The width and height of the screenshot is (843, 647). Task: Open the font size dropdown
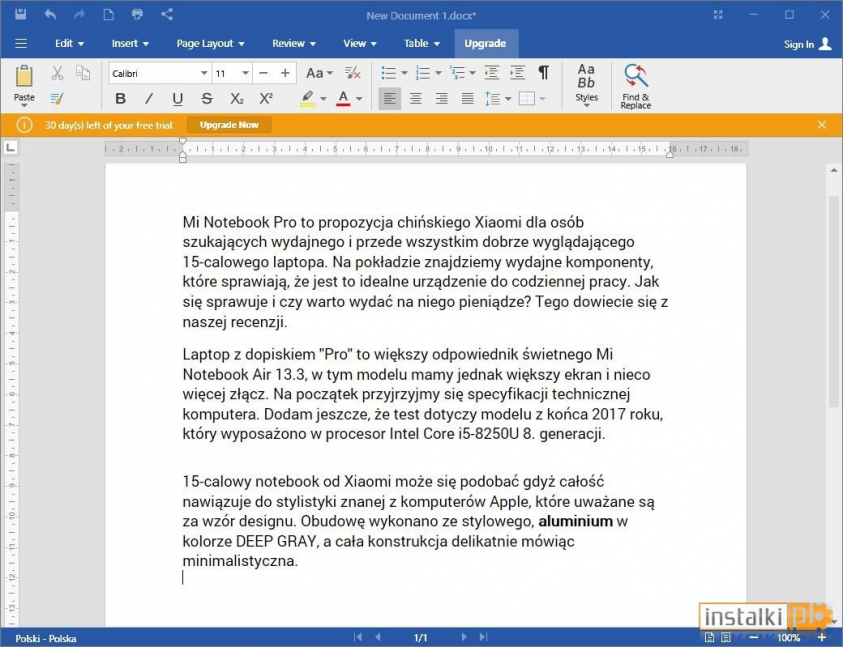tap(246, 72)
